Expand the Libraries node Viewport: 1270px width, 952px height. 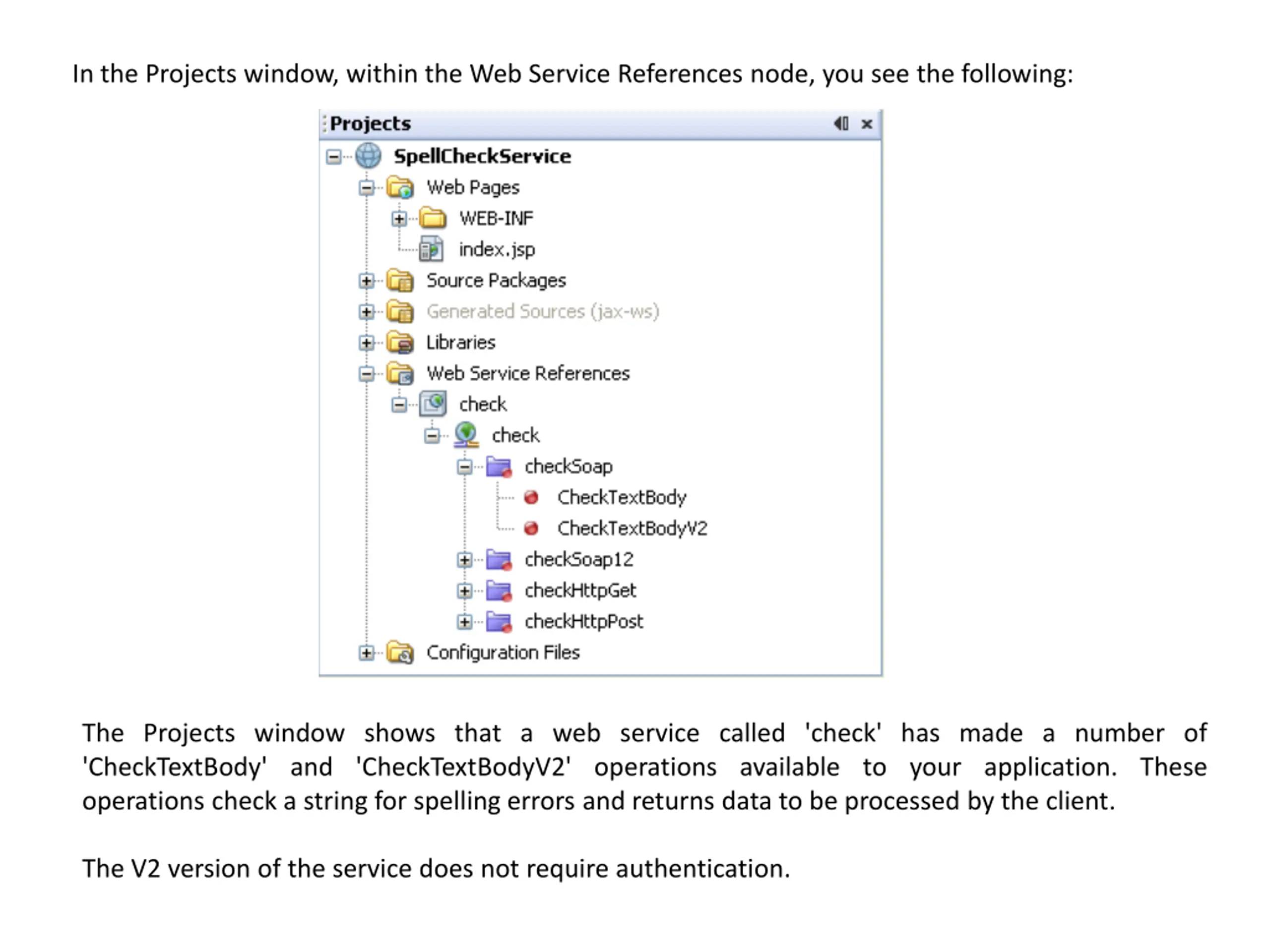366,343
